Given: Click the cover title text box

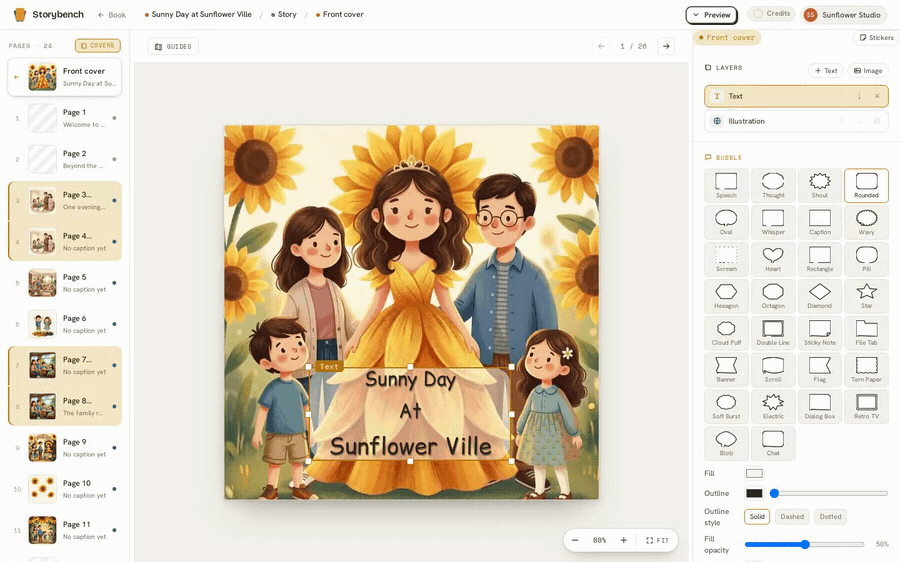Looking at the screenshot, I should (x=410, y=413).
